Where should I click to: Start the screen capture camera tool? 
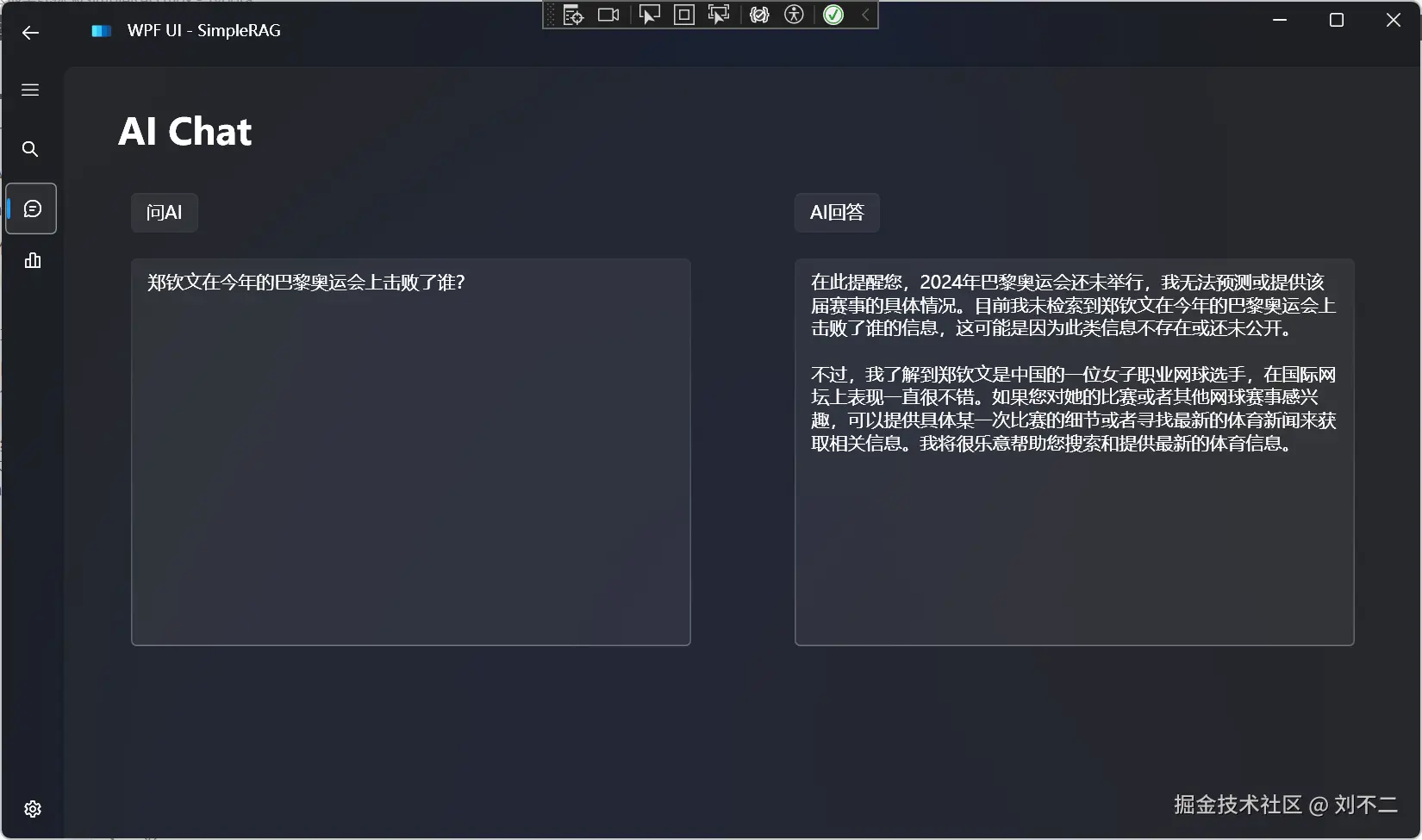pos(608,15)
